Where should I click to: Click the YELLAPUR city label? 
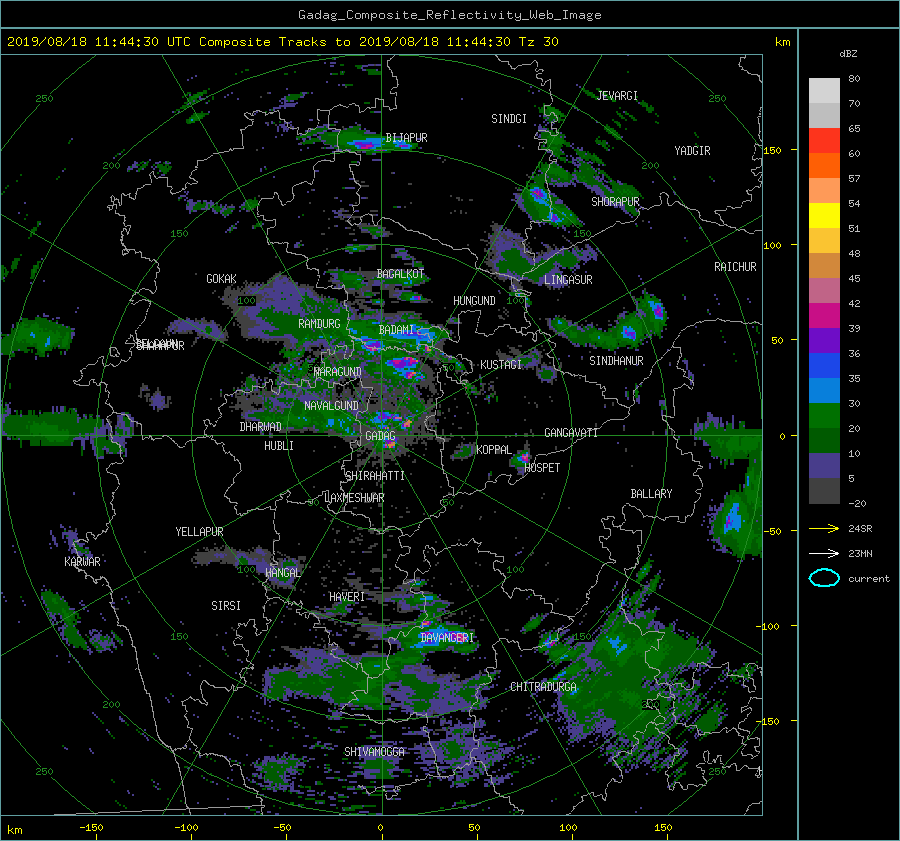[x=199, y=532]
